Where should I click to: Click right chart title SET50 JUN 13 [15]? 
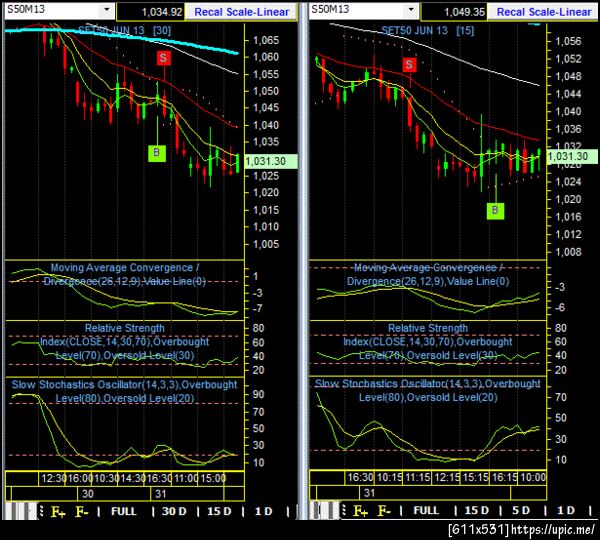[427, 31]
